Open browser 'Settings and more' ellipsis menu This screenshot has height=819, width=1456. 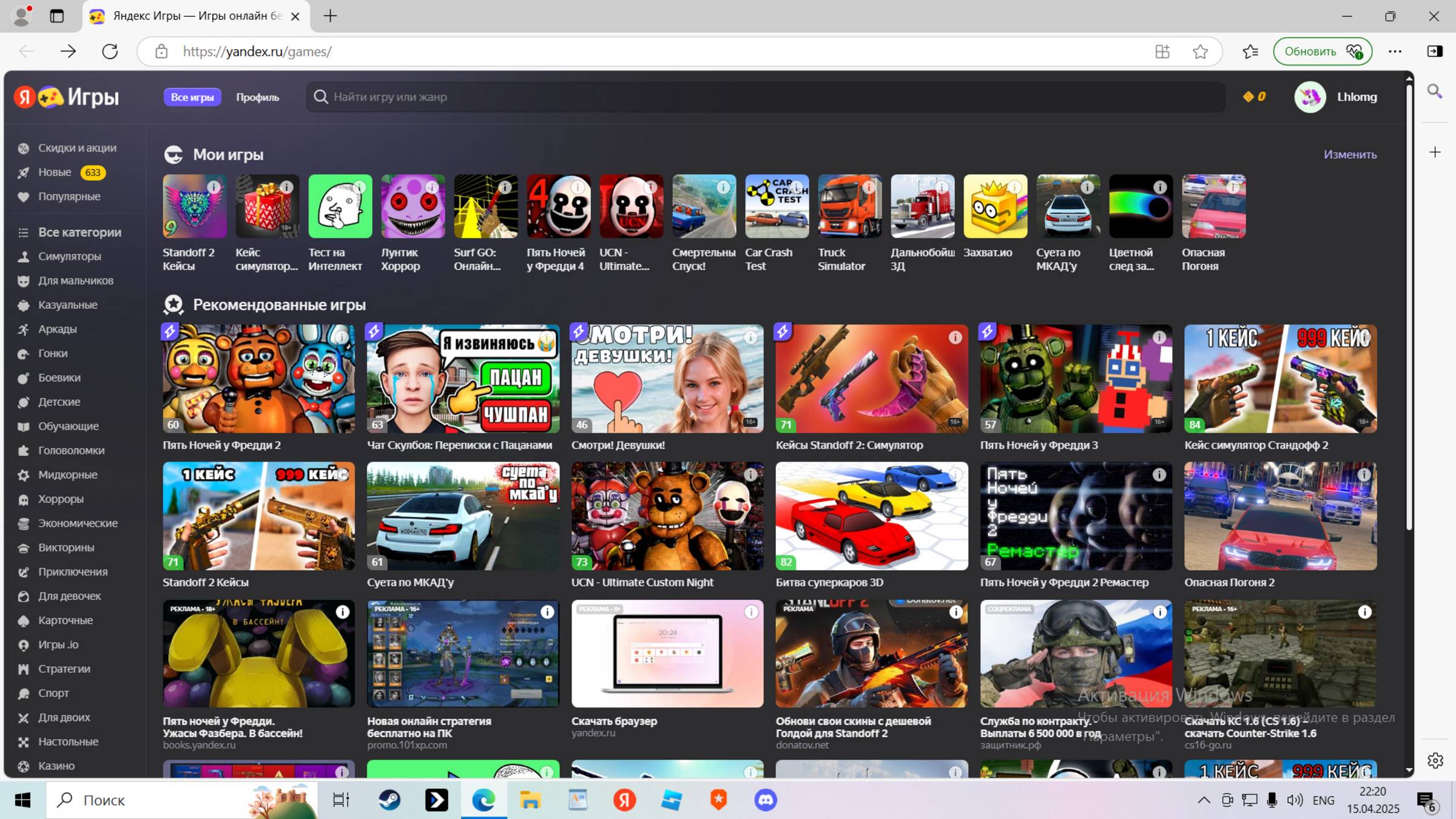click(x=1395, y=52)
